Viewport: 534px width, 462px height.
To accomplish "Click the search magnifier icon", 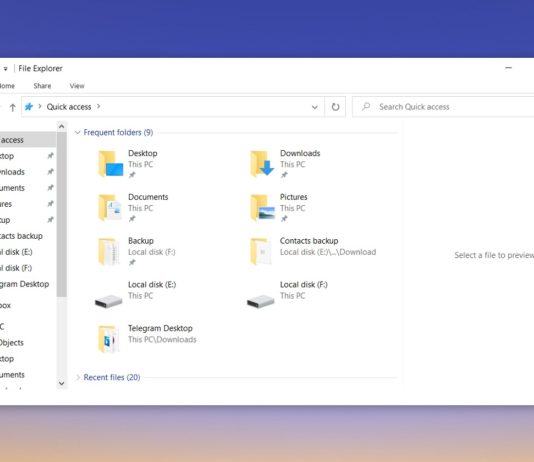I will 366,107.
